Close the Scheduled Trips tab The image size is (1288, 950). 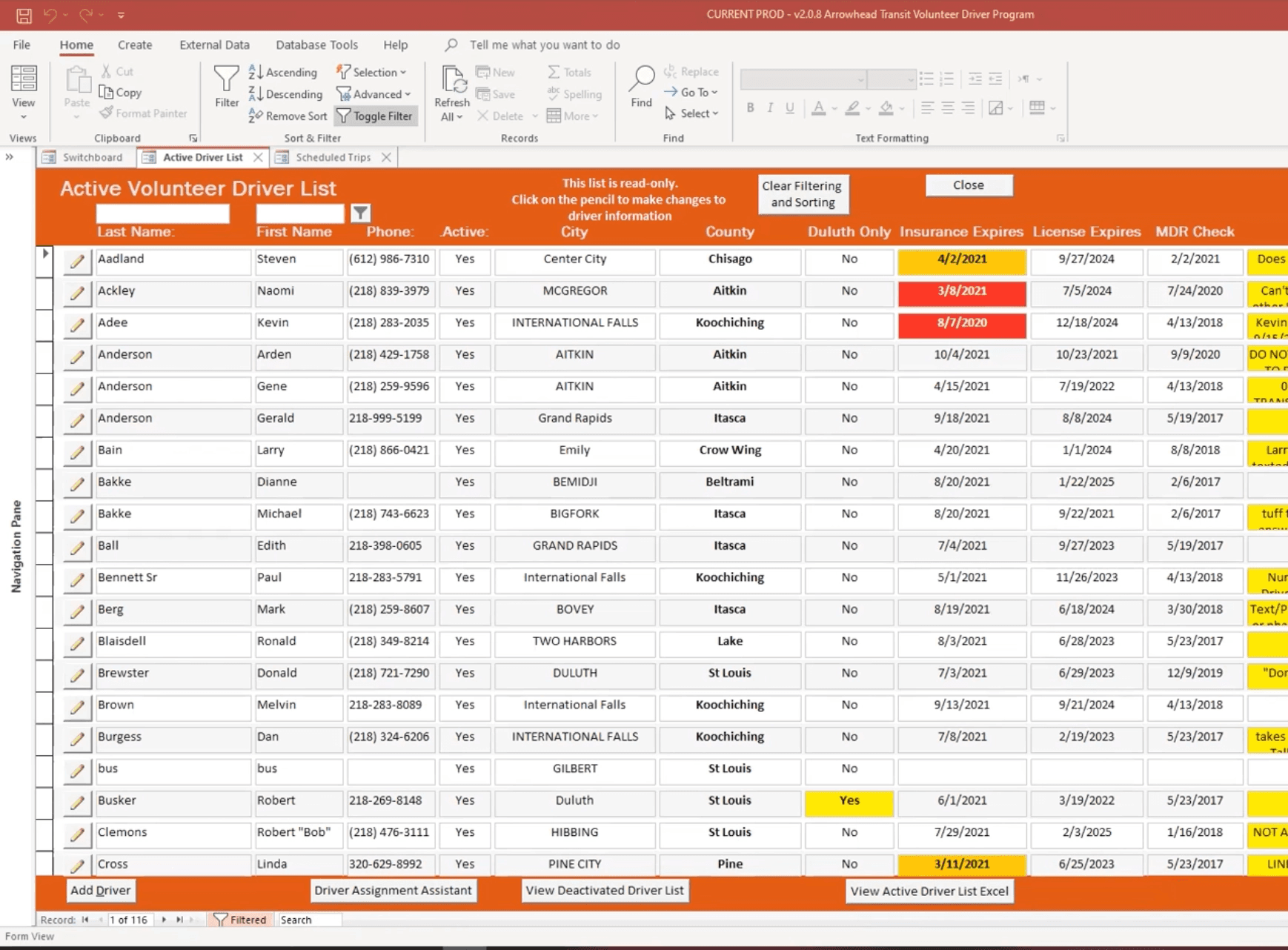click(x=386, y=157)
